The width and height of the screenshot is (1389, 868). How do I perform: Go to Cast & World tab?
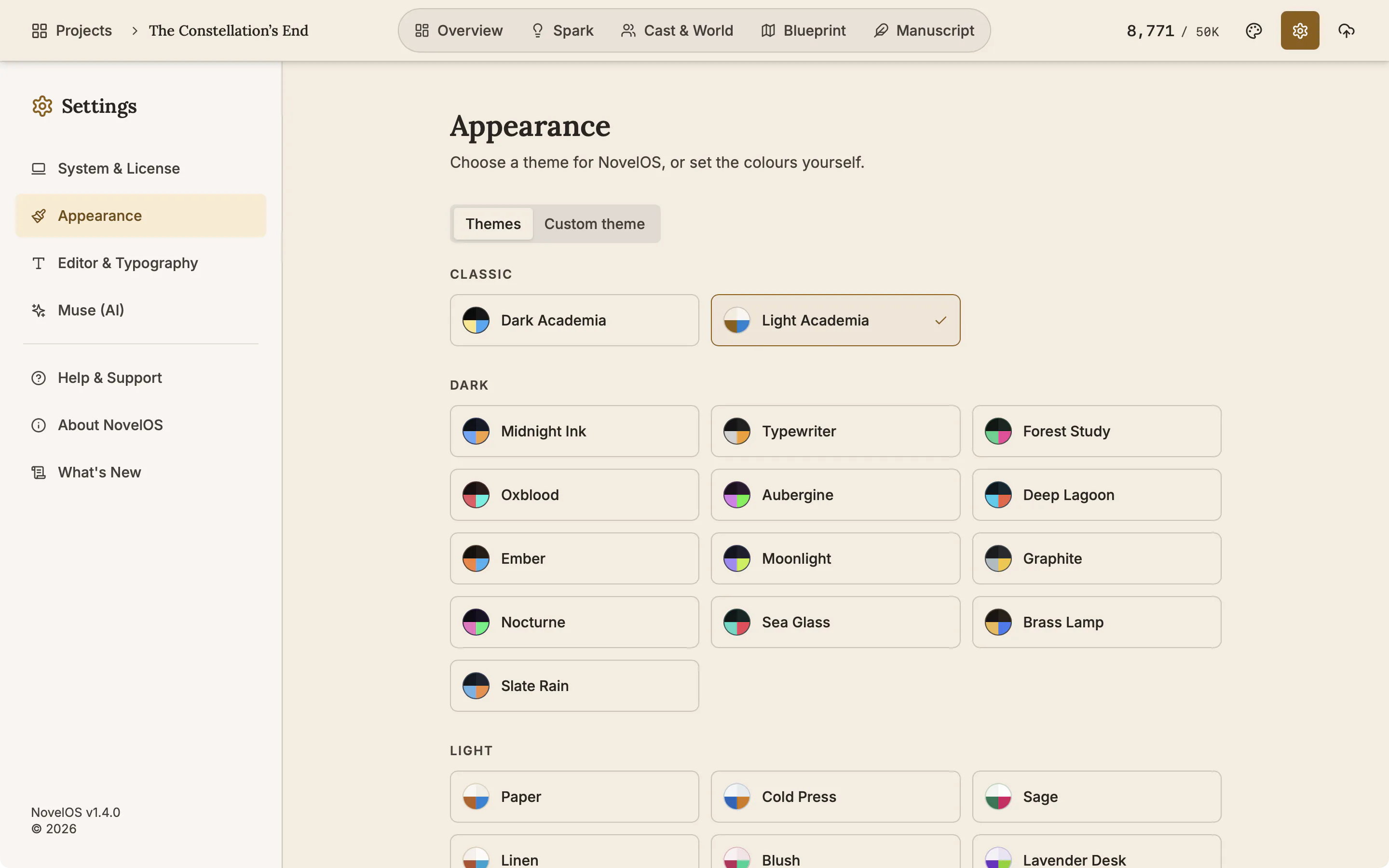(677, 30)
